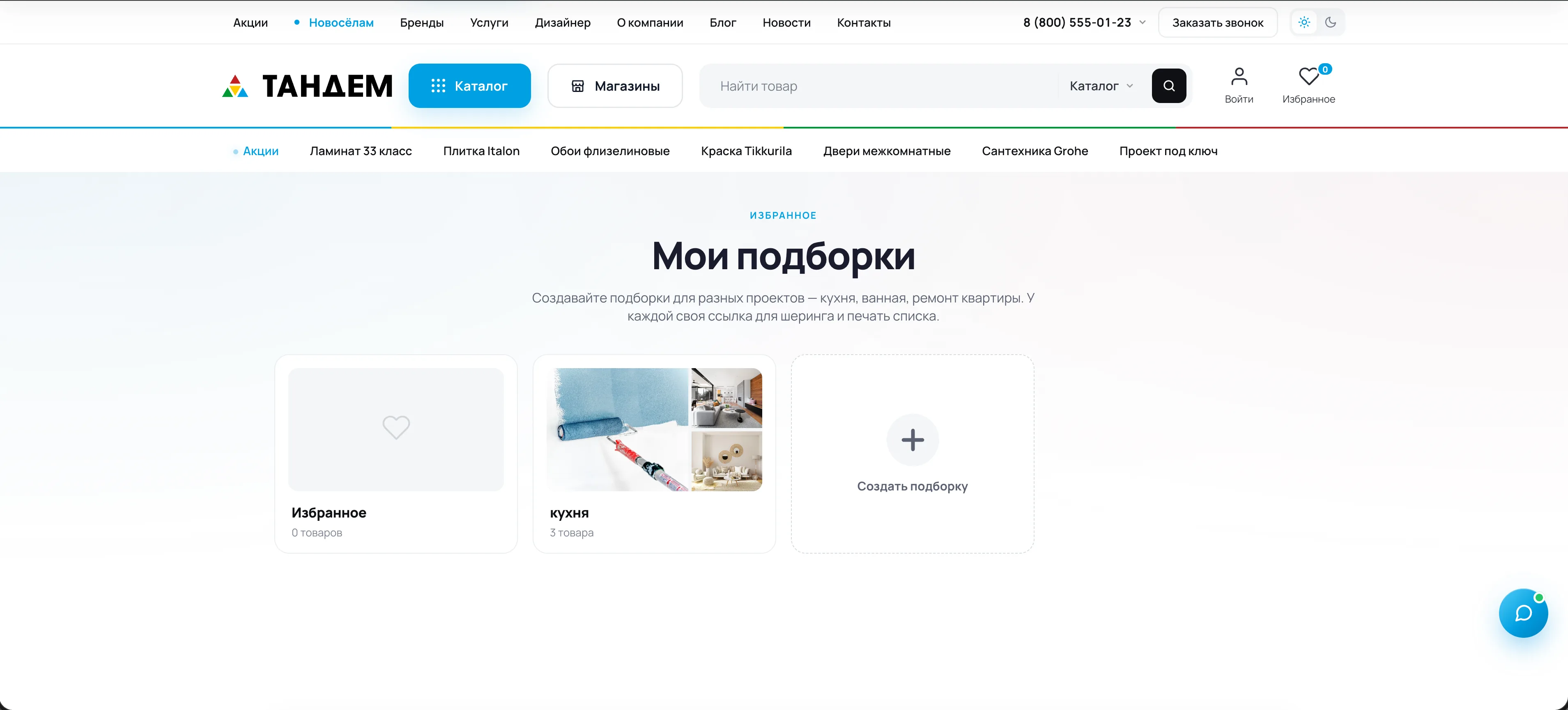Open Двери межкомнатные category
The width and height of the screenshot is (1568, 710).
tap(886, 151)
